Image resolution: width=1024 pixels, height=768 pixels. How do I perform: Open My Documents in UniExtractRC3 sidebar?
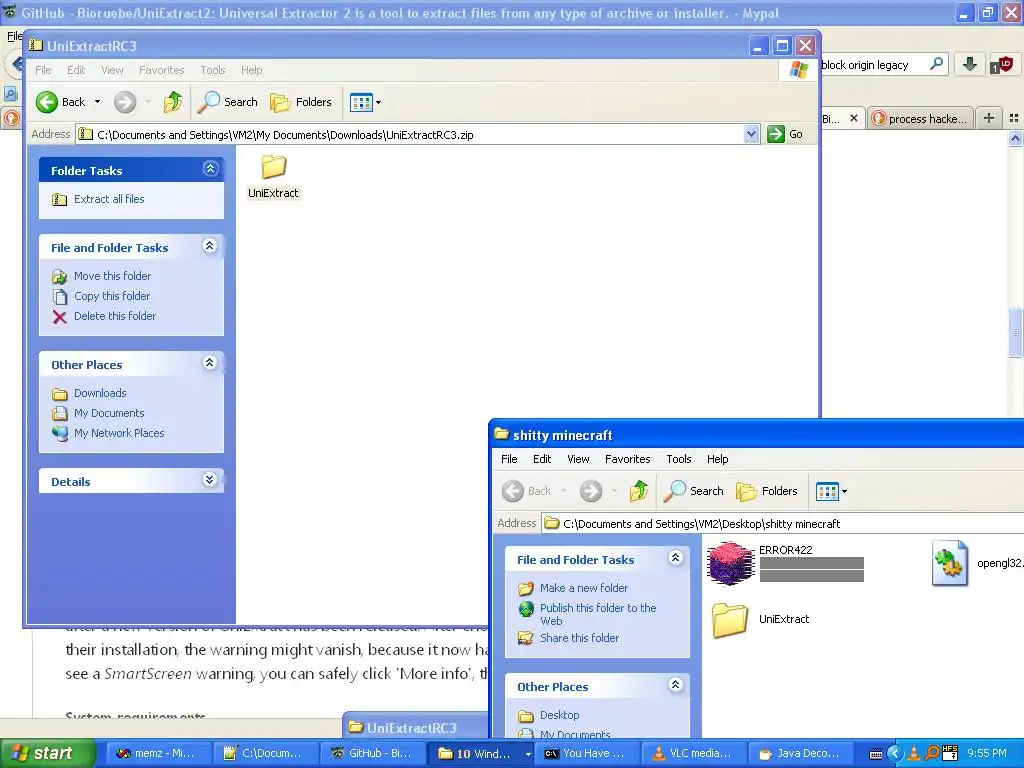pos(109,413)
